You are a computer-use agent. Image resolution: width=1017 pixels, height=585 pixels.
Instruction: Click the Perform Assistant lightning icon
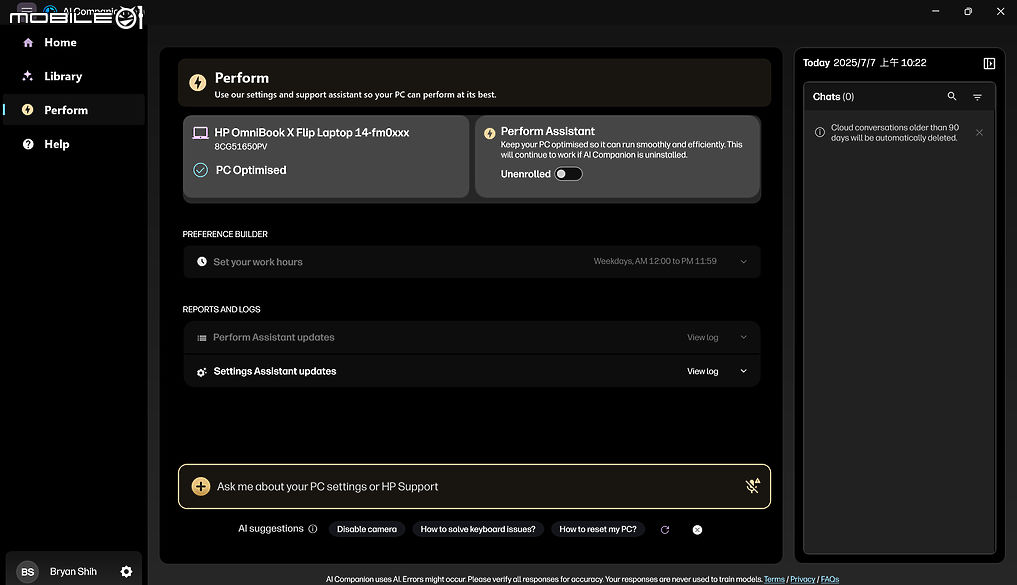[490, 133]
